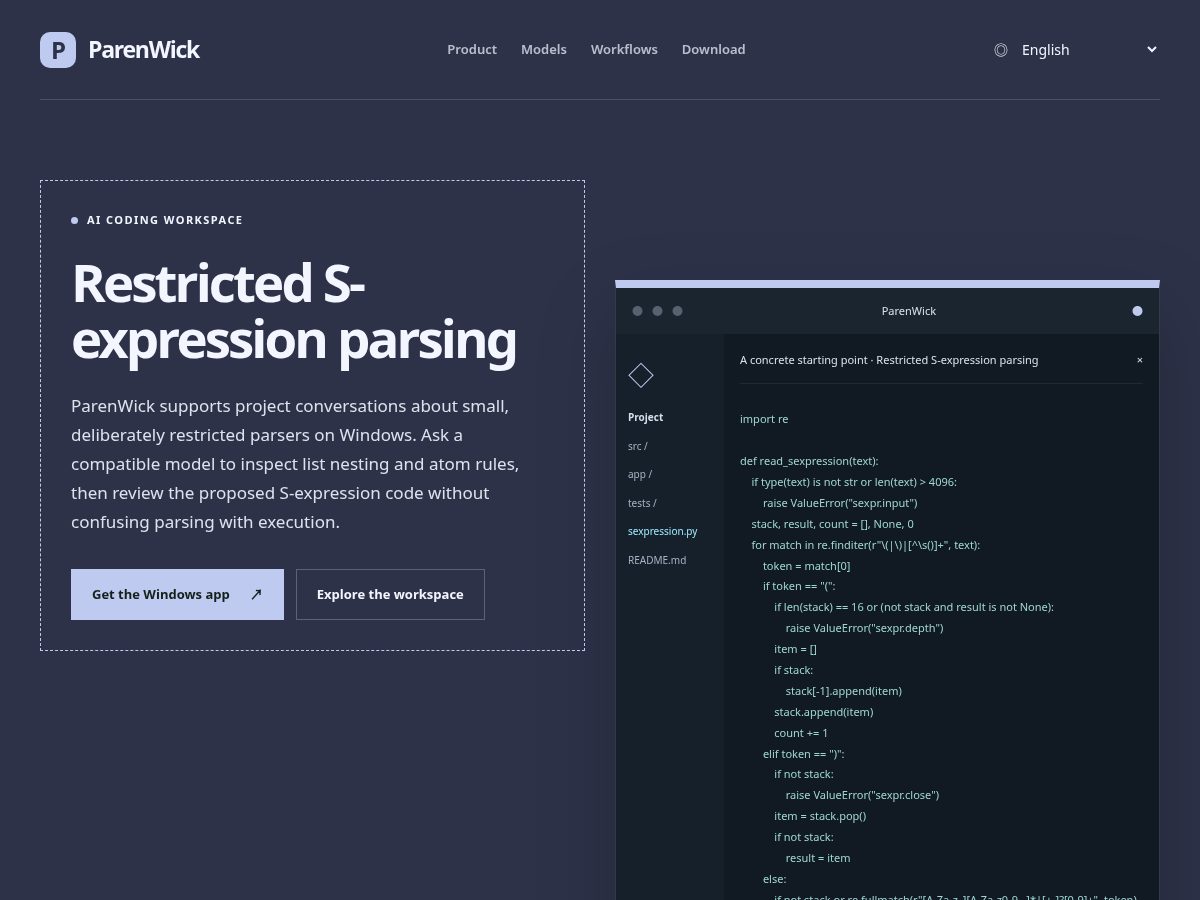
Task: Click the raise ValueError("sexpr.close") line
Action: pos(862,795)
